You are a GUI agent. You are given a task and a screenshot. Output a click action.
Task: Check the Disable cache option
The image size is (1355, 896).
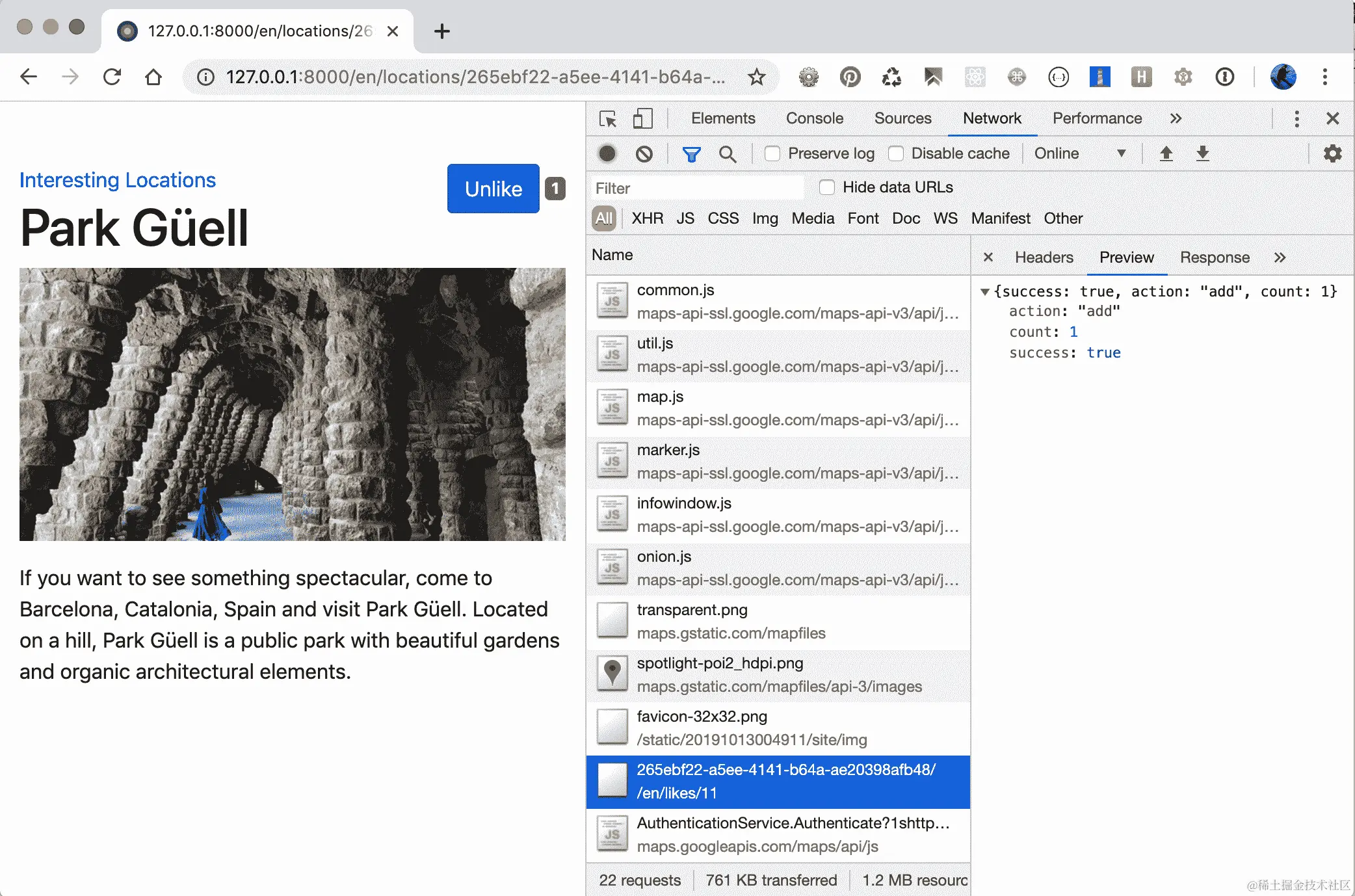896,153
